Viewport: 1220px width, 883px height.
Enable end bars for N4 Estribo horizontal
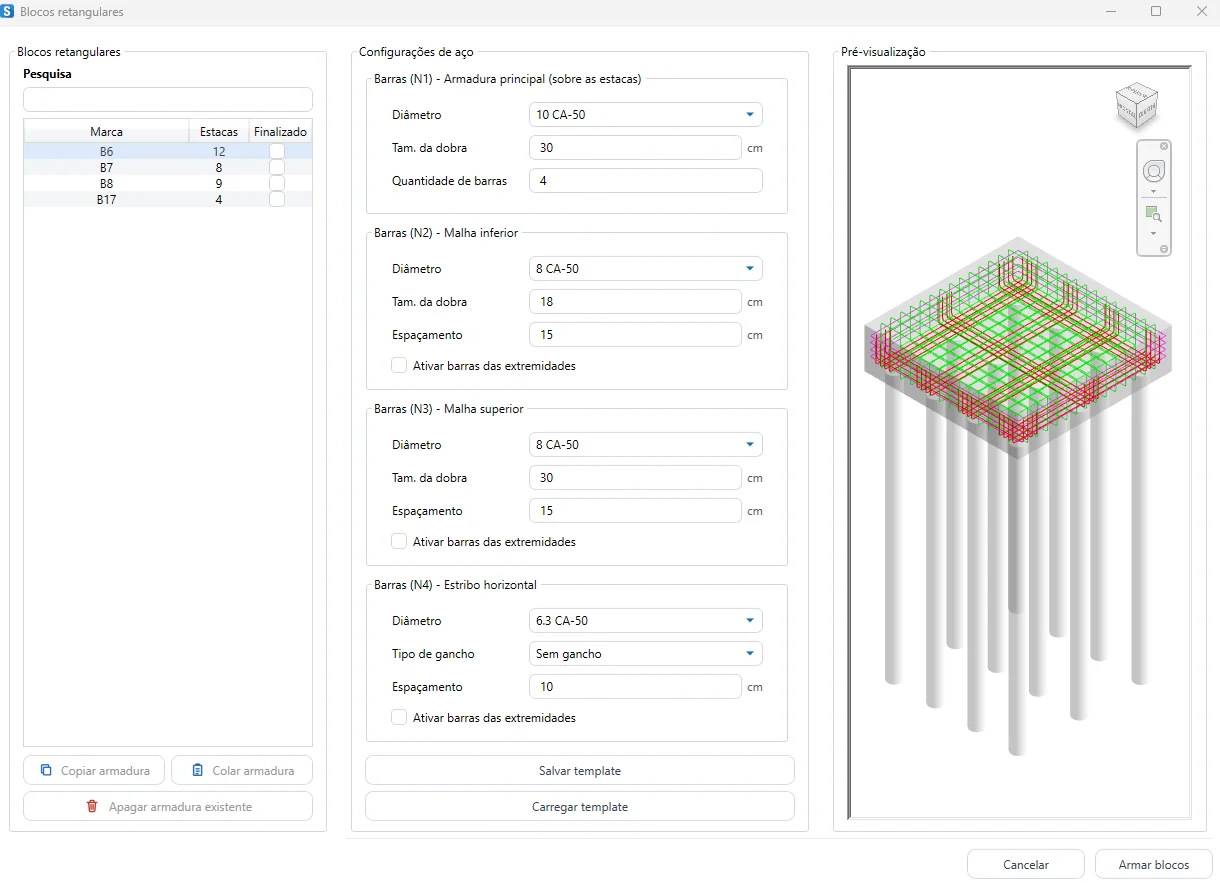pyautogui.click(x=399, y=718)
